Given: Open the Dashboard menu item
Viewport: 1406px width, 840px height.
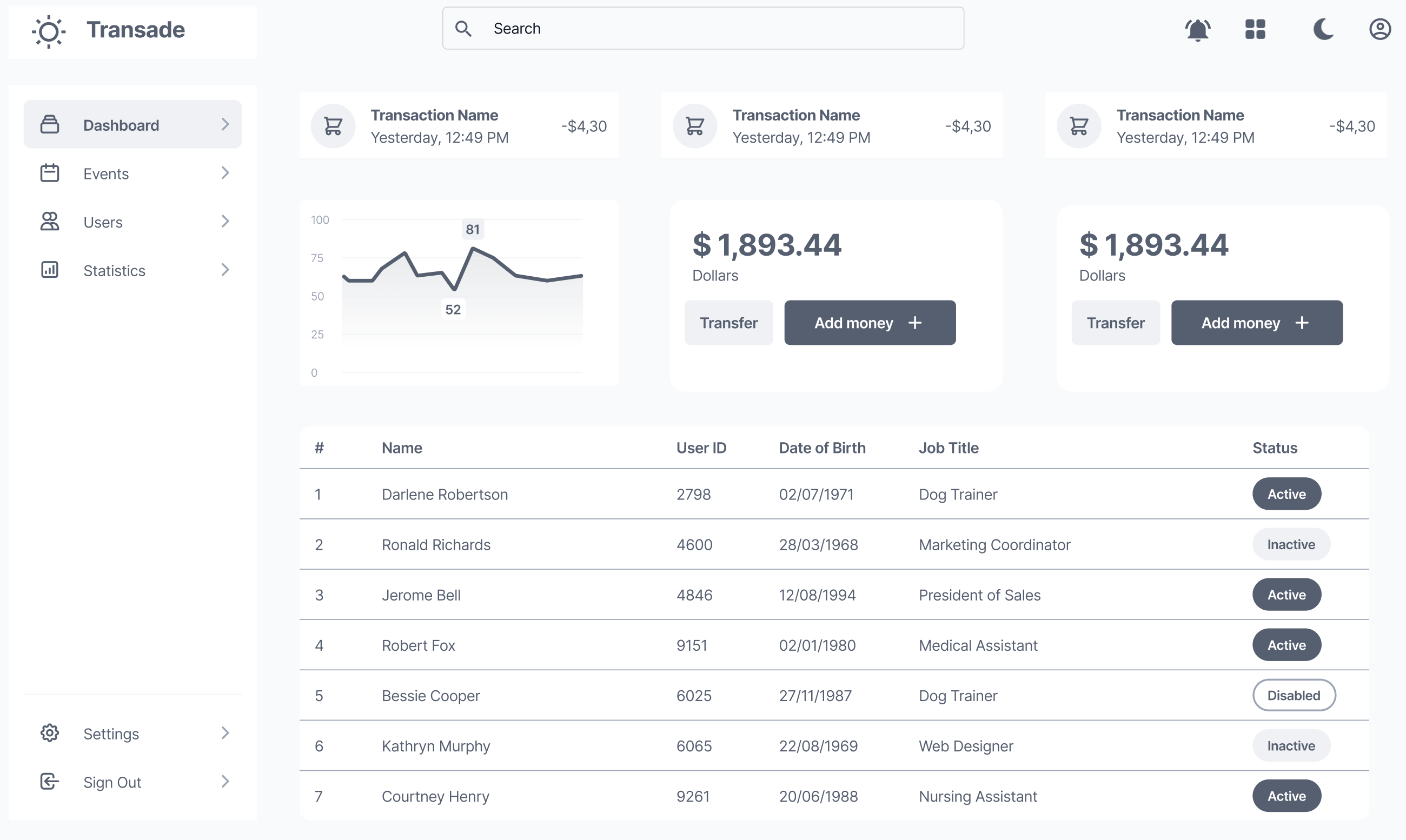Looking at the screenshot, I should (121, 124).
